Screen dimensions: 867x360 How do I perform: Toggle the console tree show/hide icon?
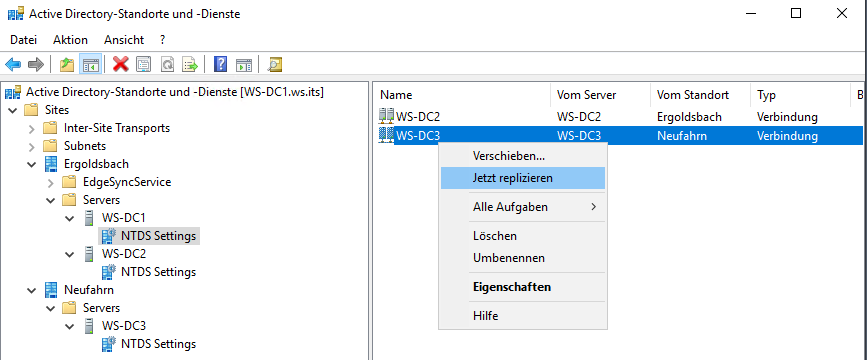pos(90,65)
